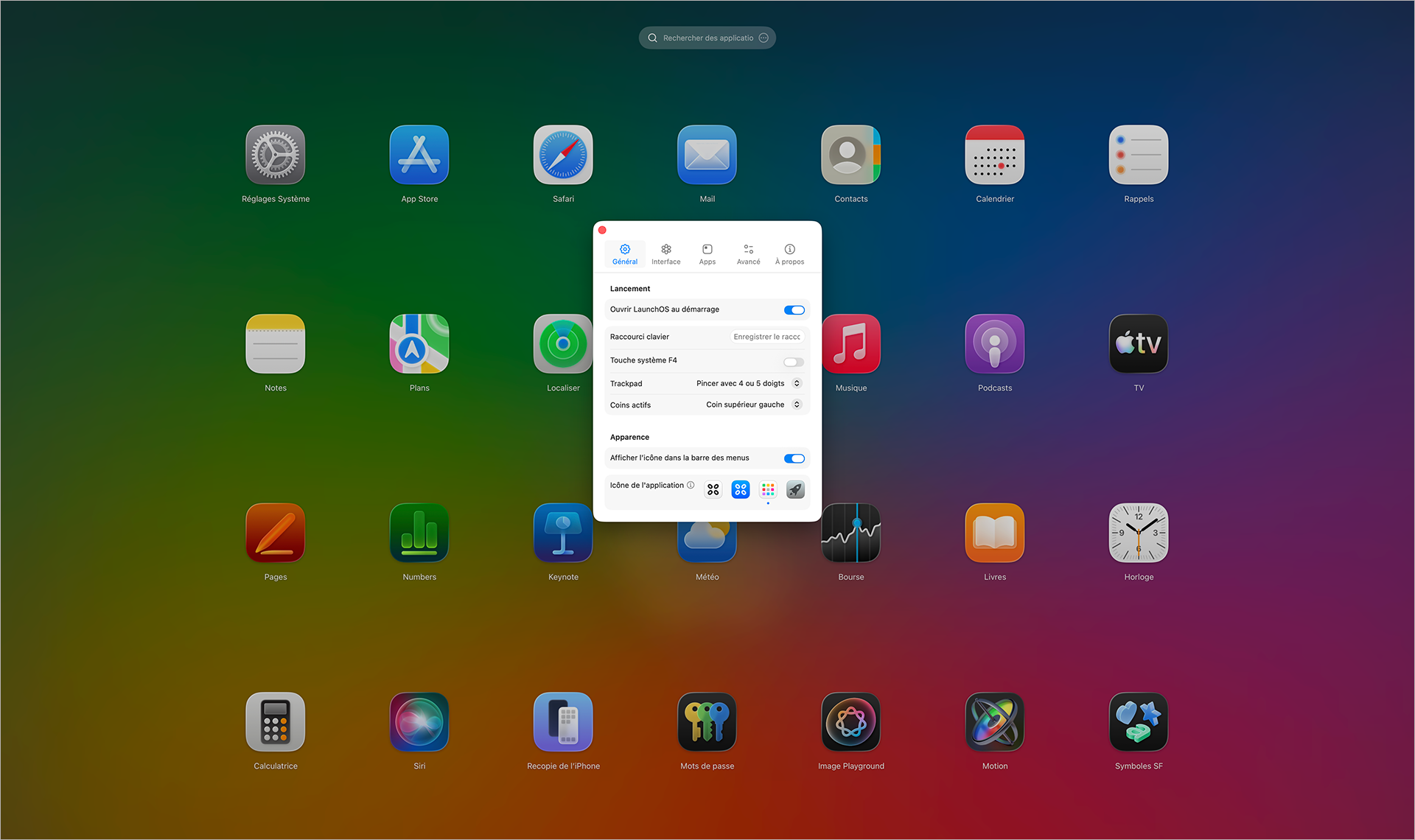
Task: Launch the Rappels app
Action: [1139, 155]
